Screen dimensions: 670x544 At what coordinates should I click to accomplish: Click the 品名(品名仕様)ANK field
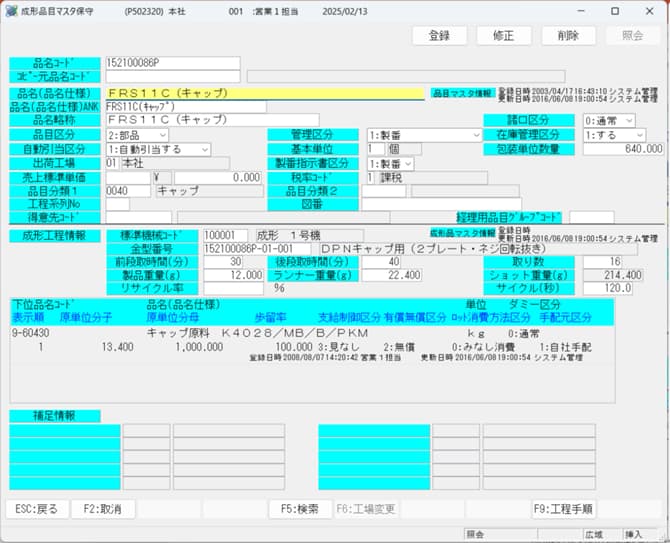click(x=186, y=106)
